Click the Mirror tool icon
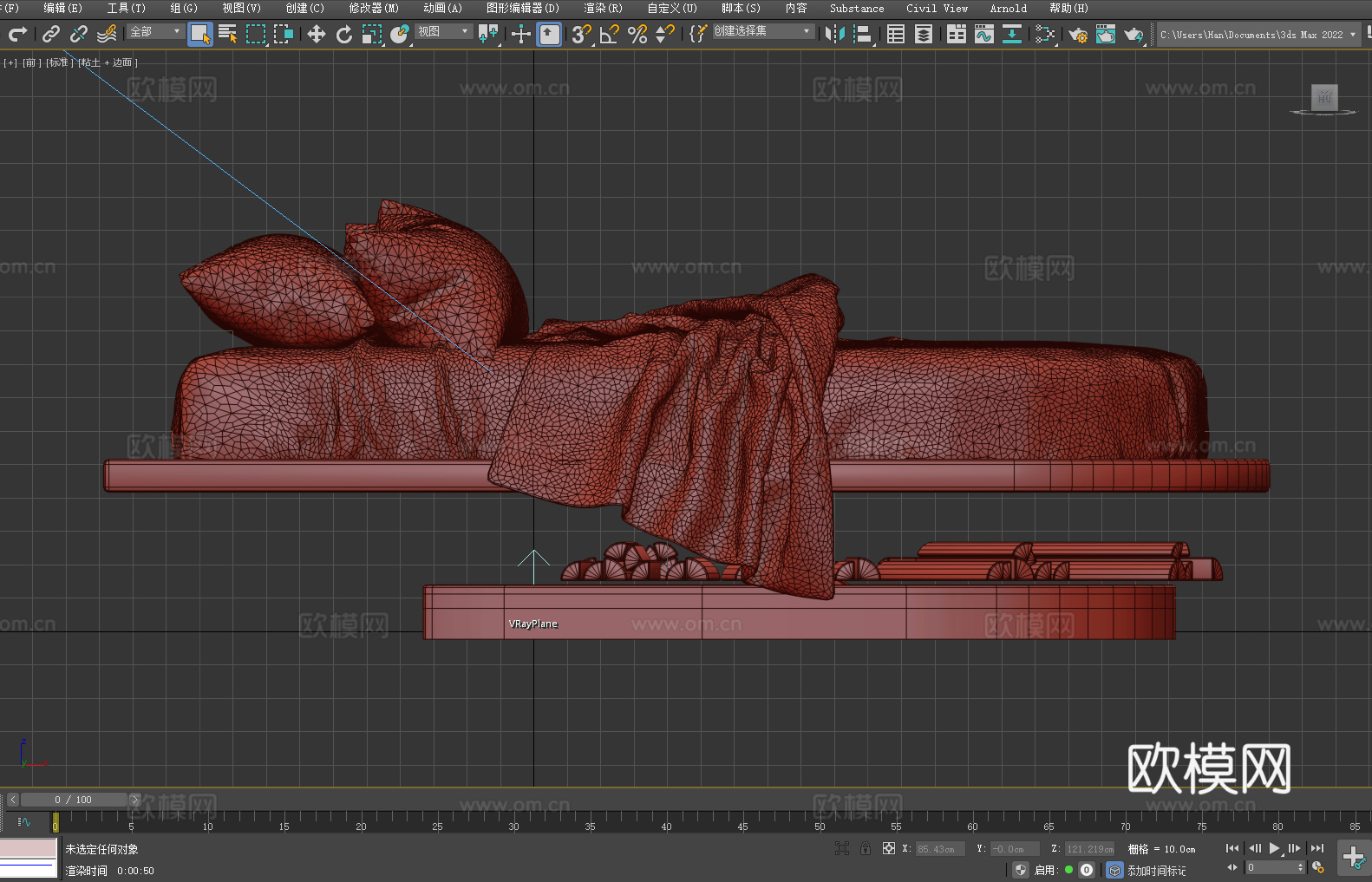Viewport: 1372px width, 882px height. 834,34
